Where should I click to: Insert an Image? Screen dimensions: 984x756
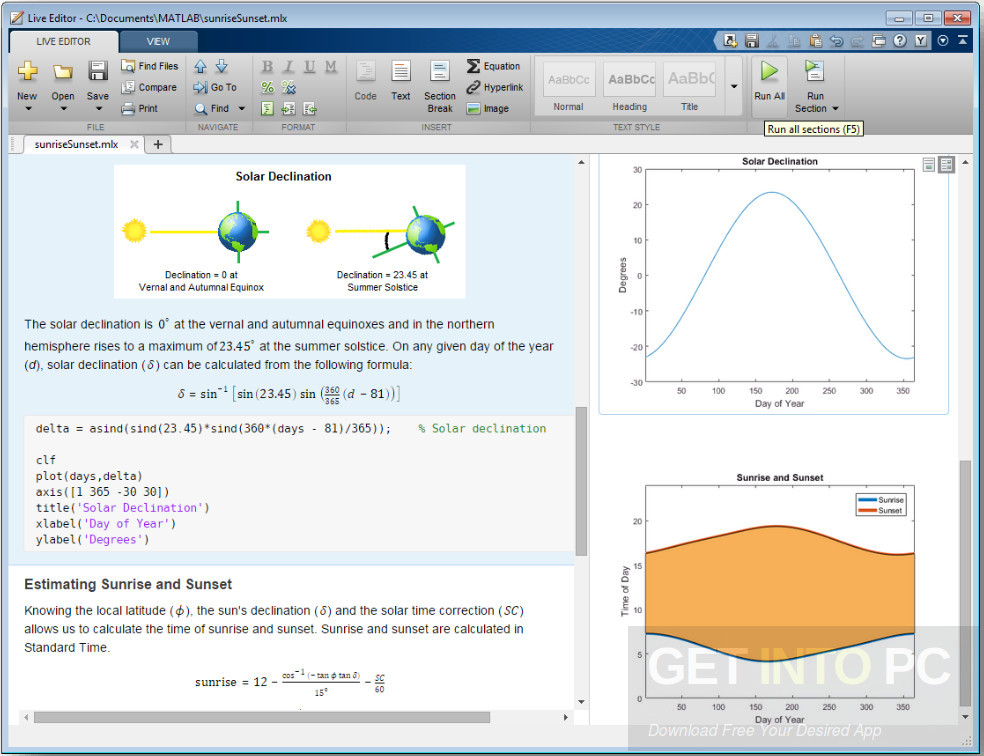coord(488,109)
